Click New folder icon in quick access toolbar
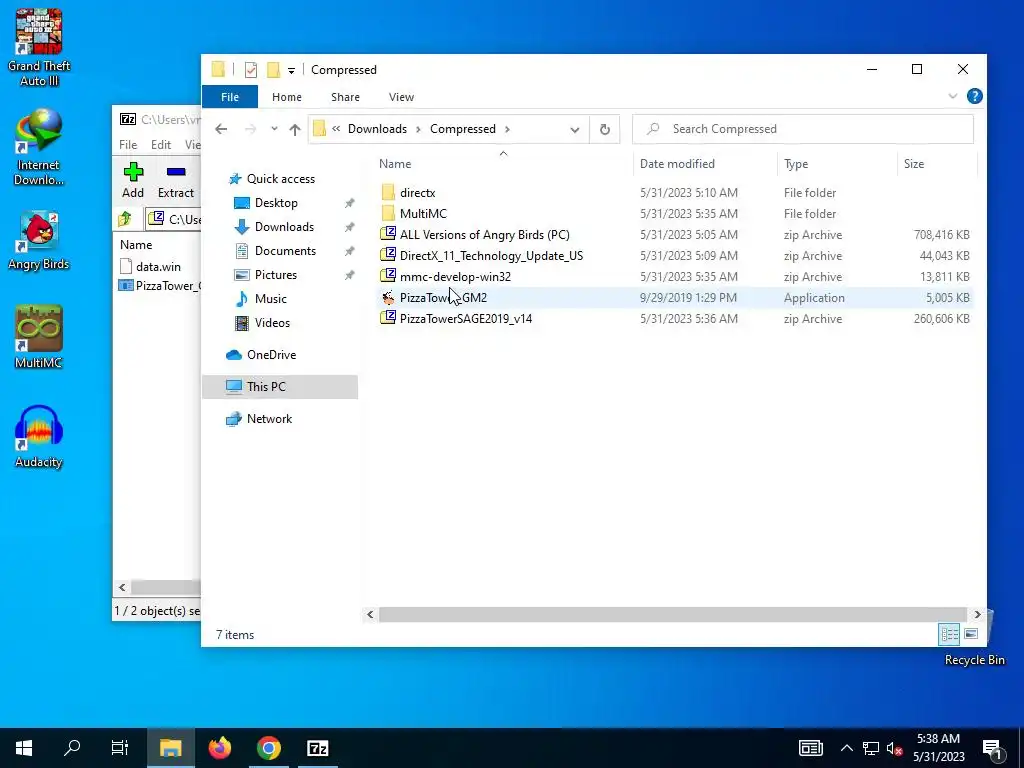Image resolution: width=1024 pixels, height=768 pixels. coord(273,70)
